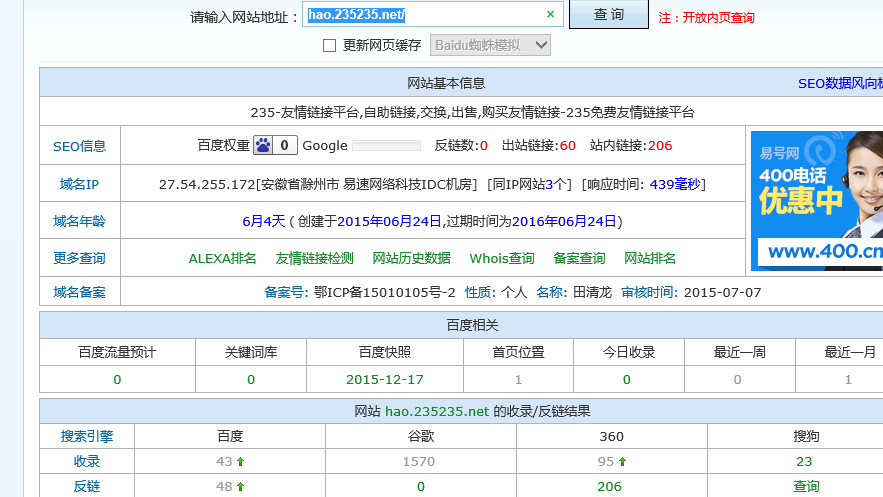This screenshot has height=497, width=883.
Task: Open the 400电话 advertisement banner
Action: click(x=816, y=200)
